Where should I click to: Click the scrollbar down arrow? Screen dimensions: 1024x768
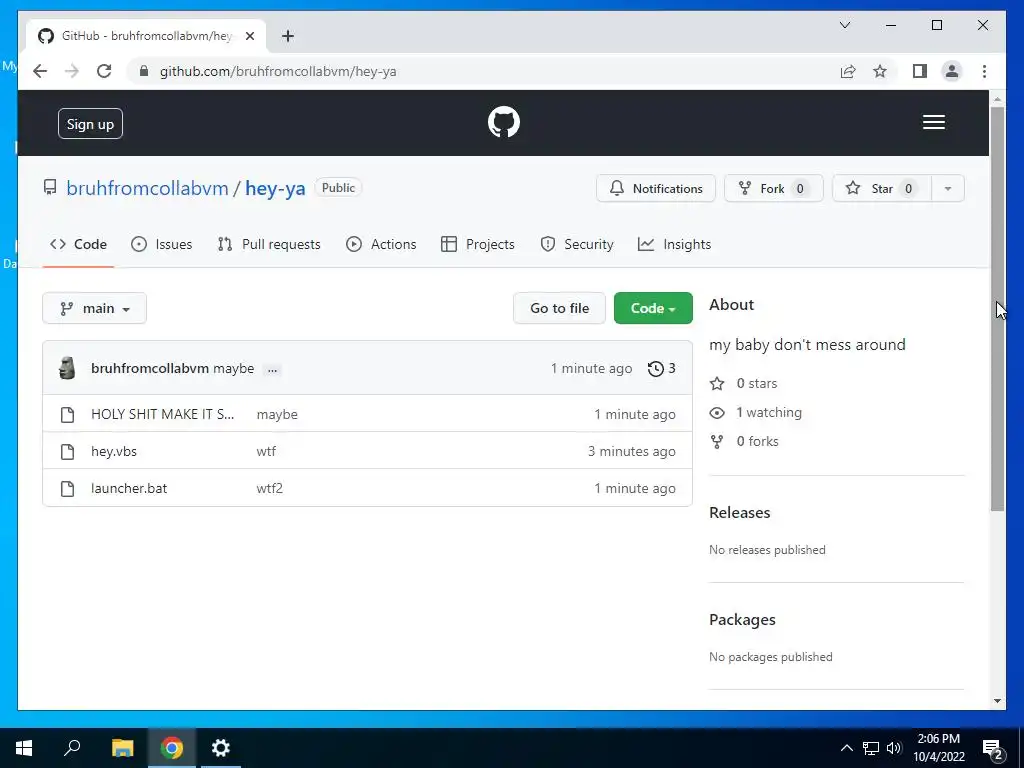[x=997, y=701]
